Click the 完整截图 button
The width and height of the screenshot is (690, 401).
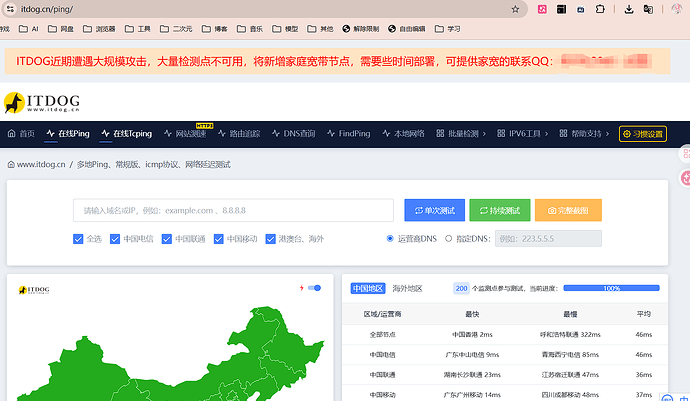pos(568,210)
